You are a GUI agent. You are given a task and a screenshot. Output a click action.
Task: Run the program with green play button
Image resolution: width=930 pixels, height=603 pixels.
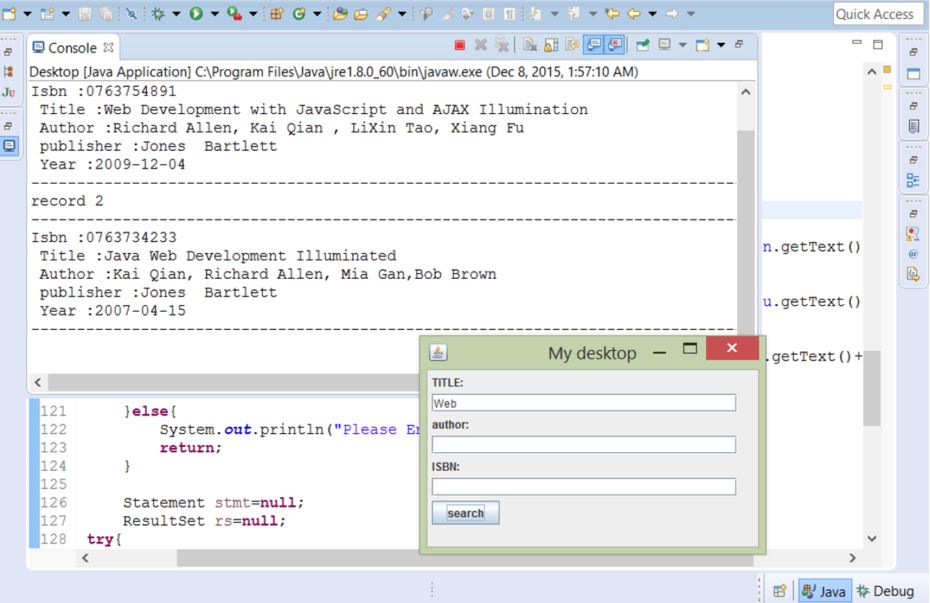coord(196,14)
